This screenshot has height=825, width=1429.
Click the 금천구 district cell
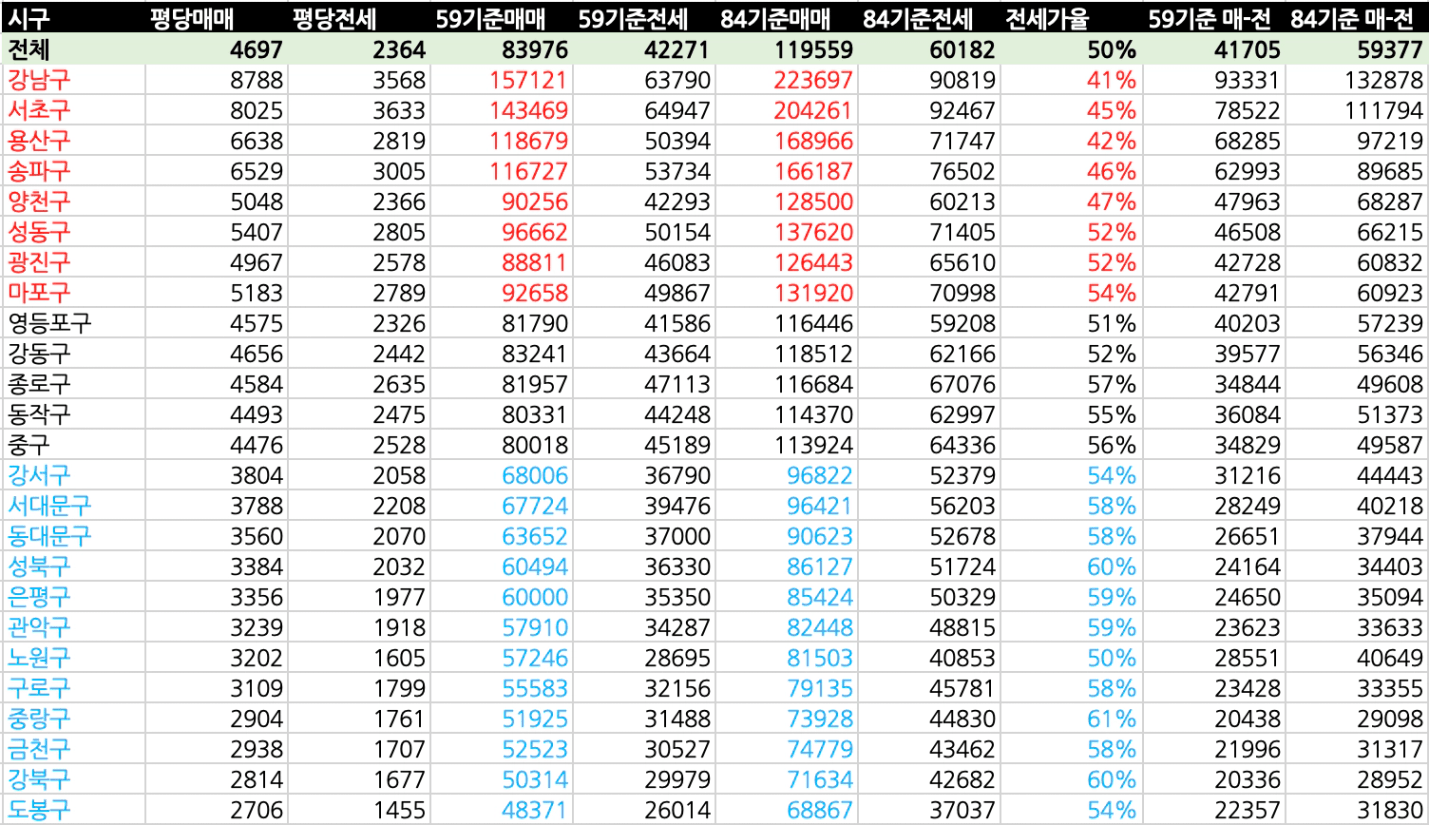click(39, 749)
